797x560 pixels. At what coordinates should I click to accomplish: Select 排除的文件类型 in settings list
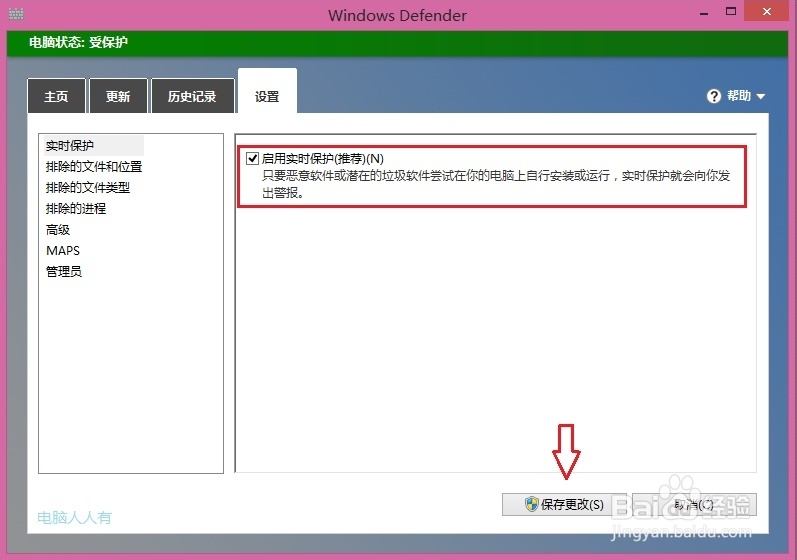pyautogui.click(x=88, y=188)
